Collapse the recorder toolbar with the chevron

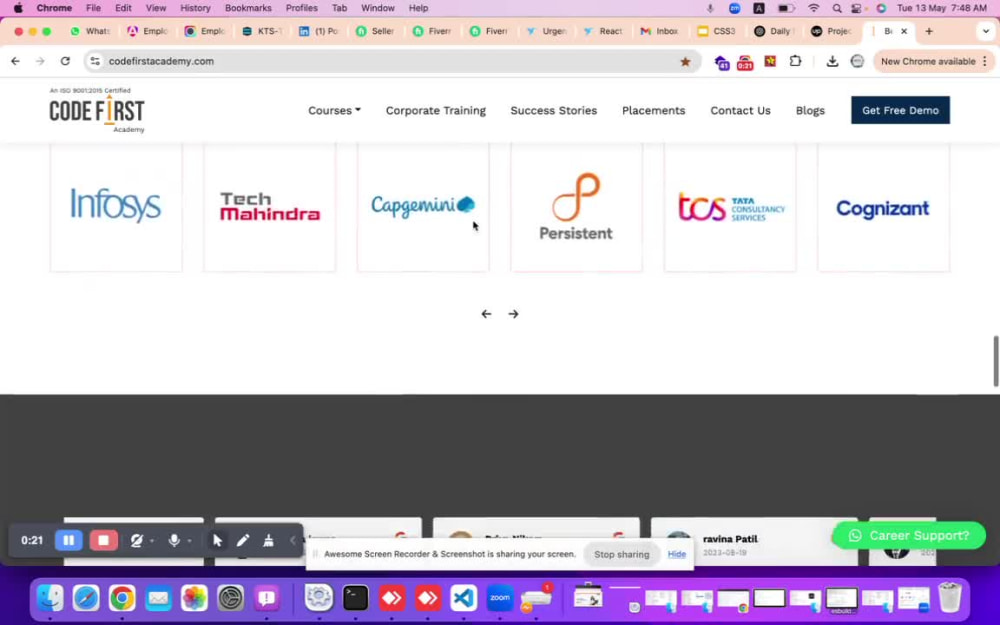pyautogui.click(x=293, y=541)
